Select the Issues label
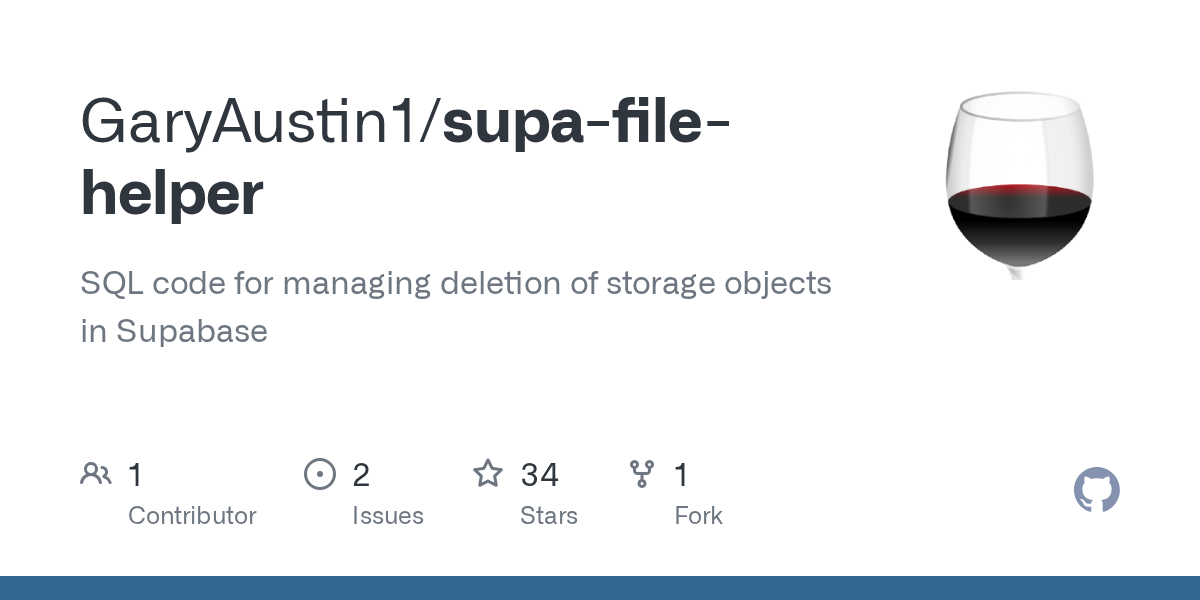This screenshot has width=1200, height=600. [x=388, y=516]
